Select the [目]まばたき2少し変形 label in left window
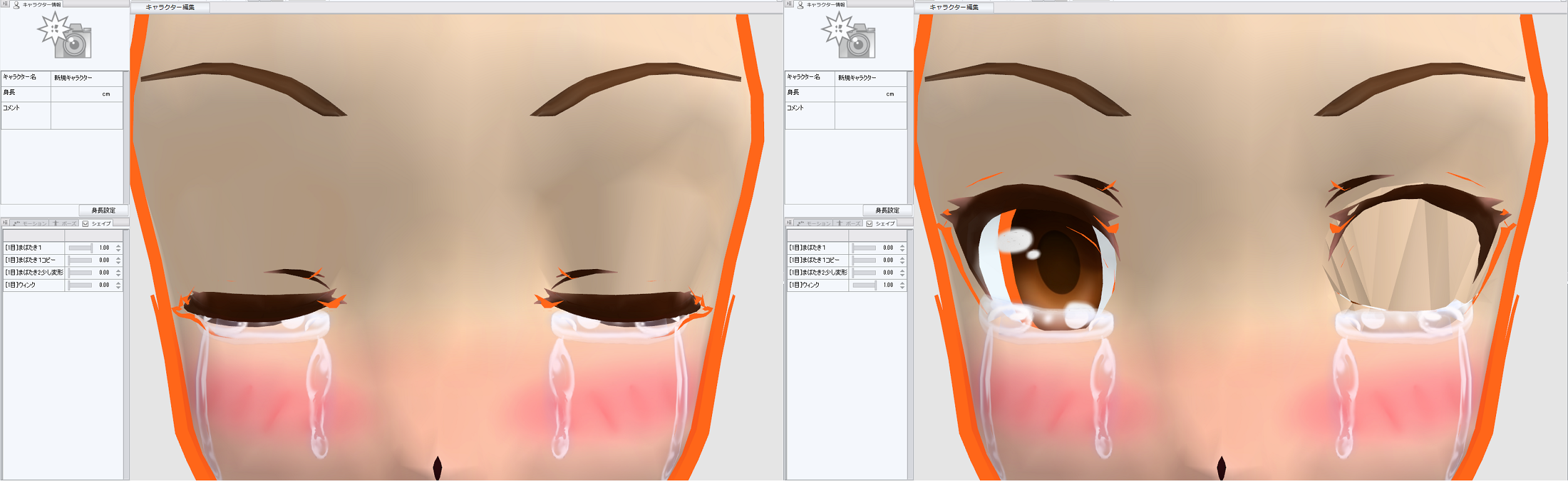The height and width of the screenshot is (481, 1568). (34, 273)
